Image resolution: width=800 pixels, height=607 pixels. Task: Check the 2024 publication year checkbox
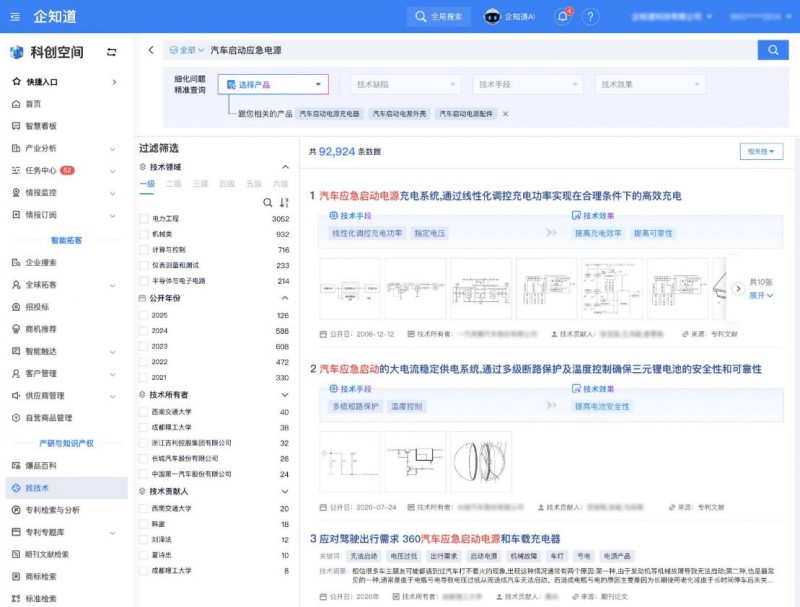point(142,330)
